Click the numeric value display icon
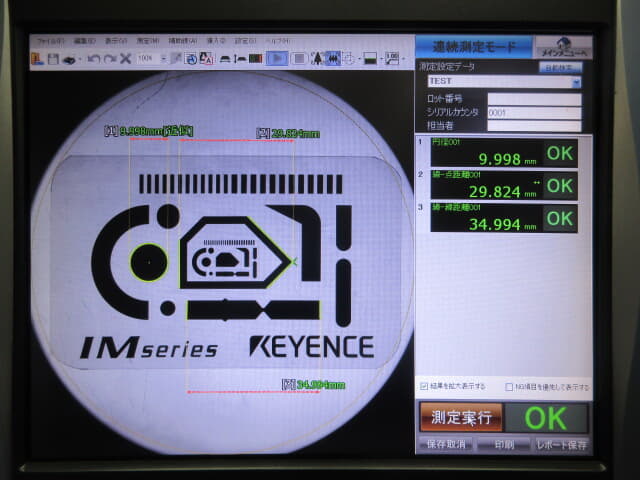Image resolution: width=640 pixels, height=480 pixels. point(392,59)
